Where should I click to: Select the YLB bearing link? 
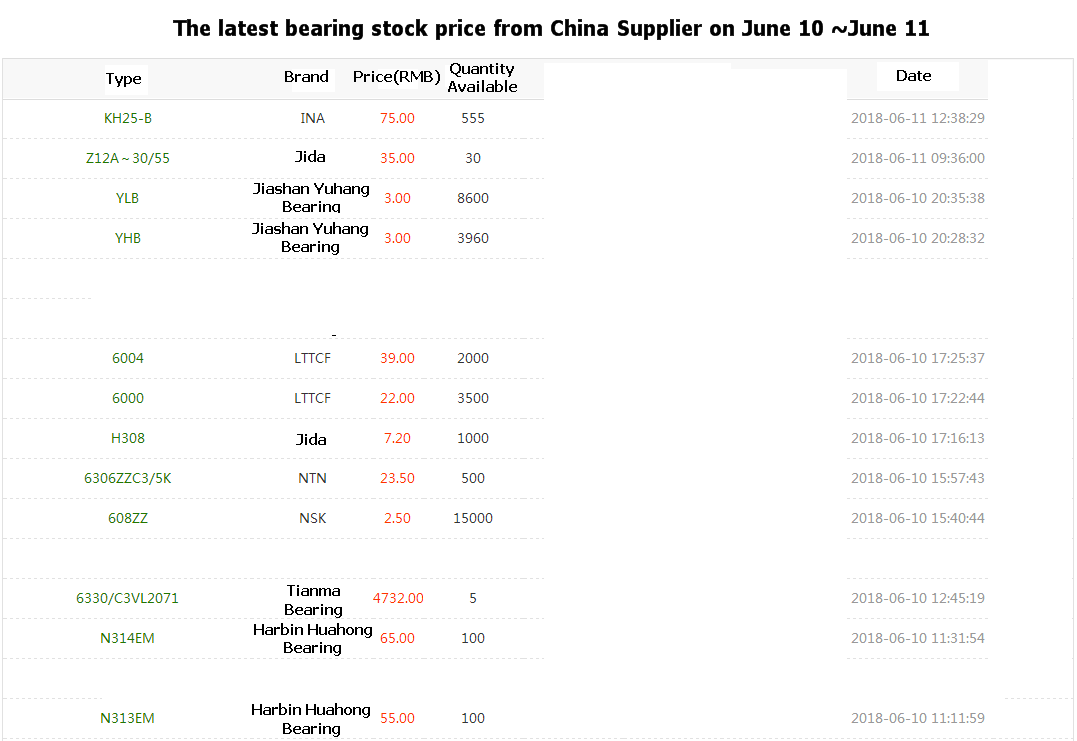(x=127, y=198)
